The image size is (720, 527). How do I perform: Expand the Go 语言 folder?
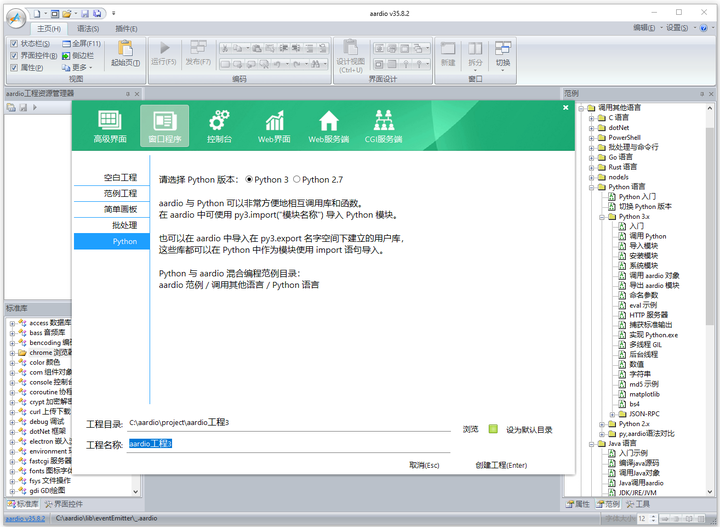[x=591, y=157]
